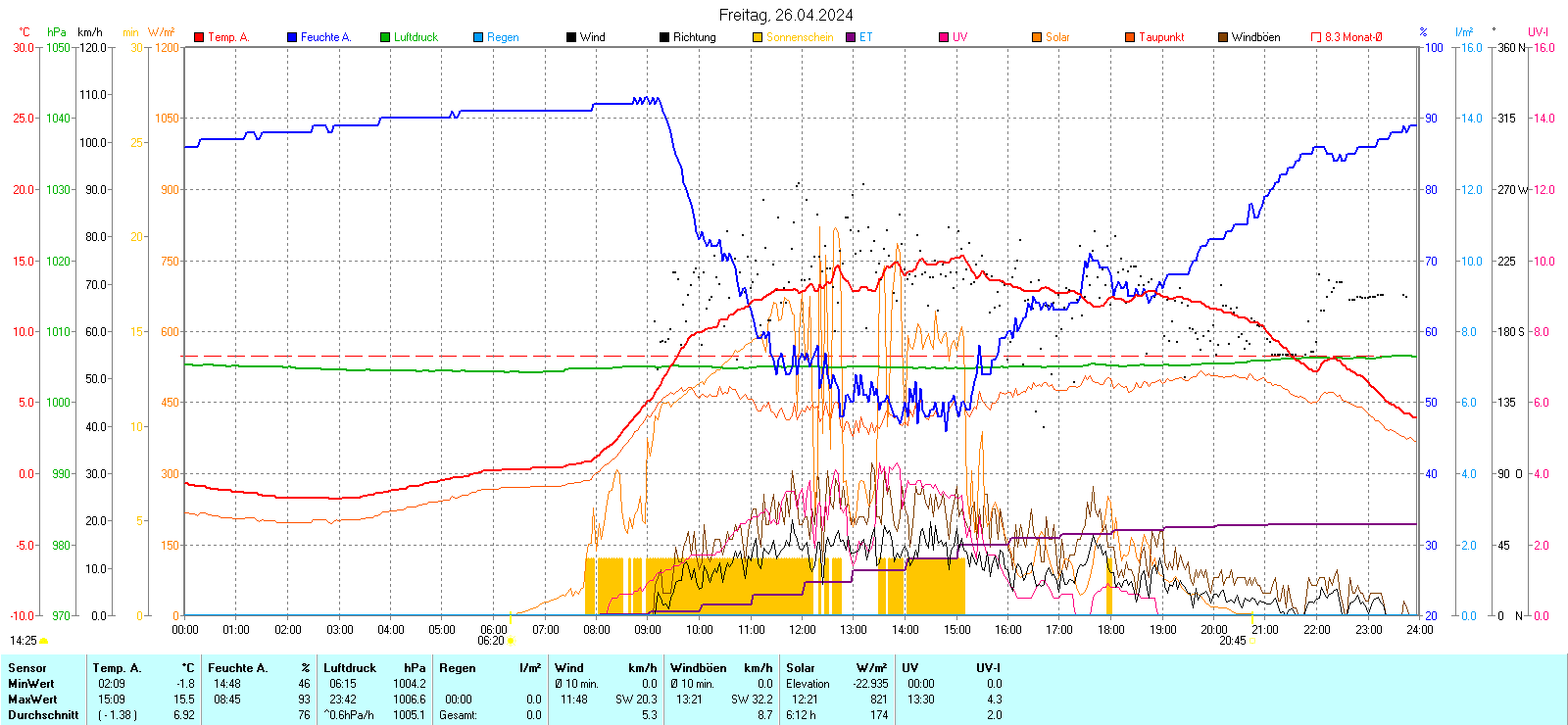Click the MaxWert row label

[x=32, y=700]
